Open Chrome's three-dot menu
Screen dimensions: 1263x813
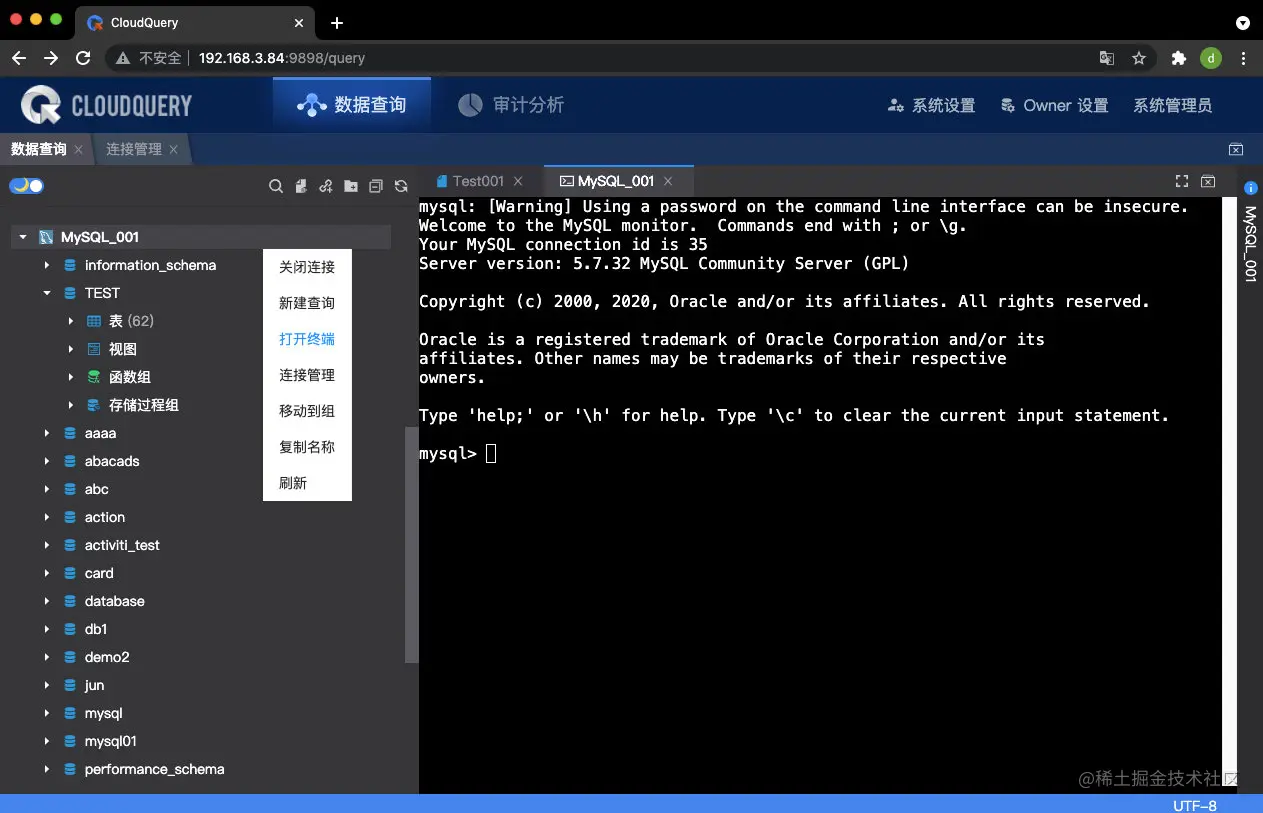pos(1243,58)
